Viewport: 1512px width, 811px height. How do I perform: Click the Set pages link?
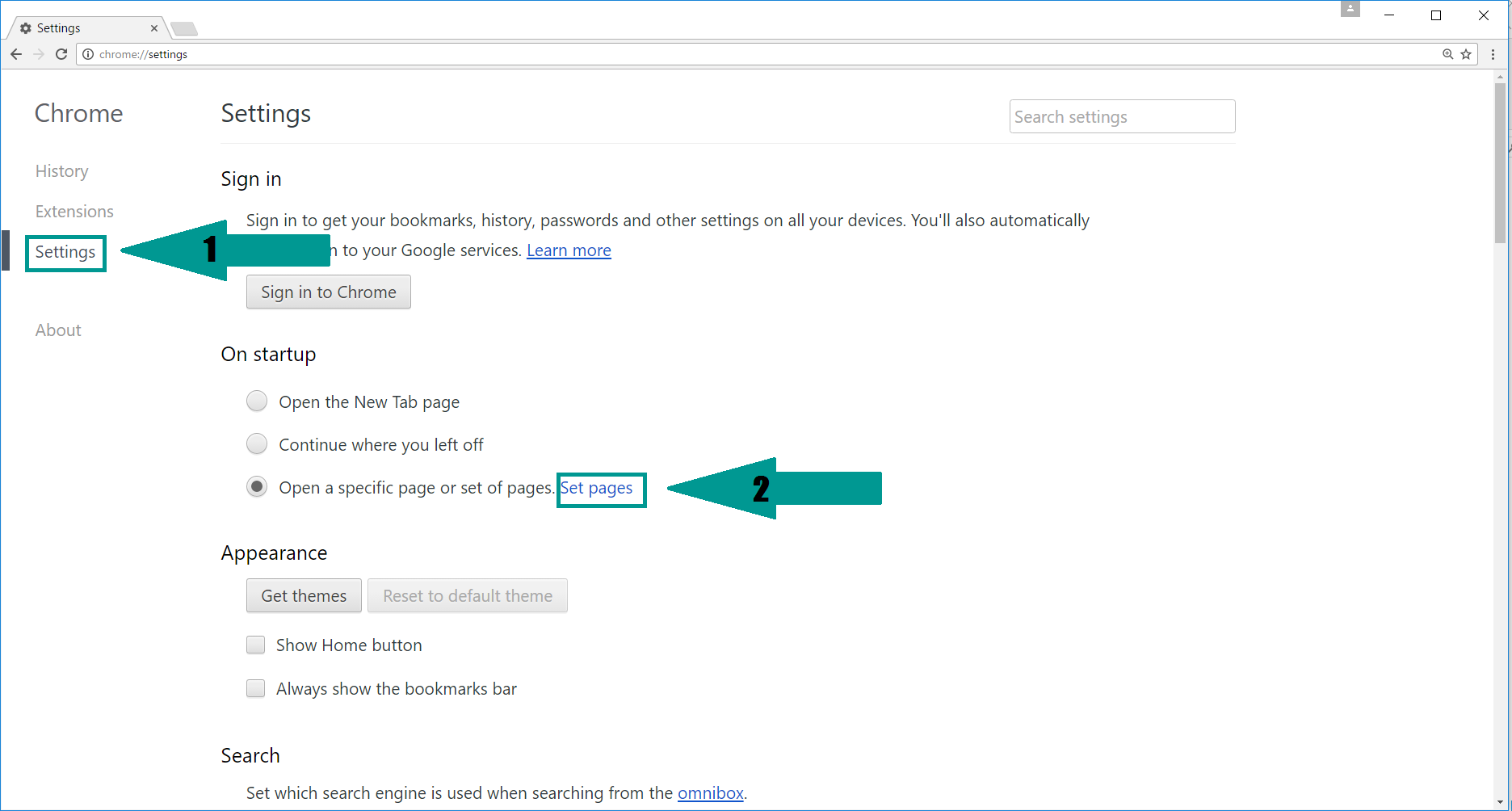pyautogui.click(x=597, y=488)
